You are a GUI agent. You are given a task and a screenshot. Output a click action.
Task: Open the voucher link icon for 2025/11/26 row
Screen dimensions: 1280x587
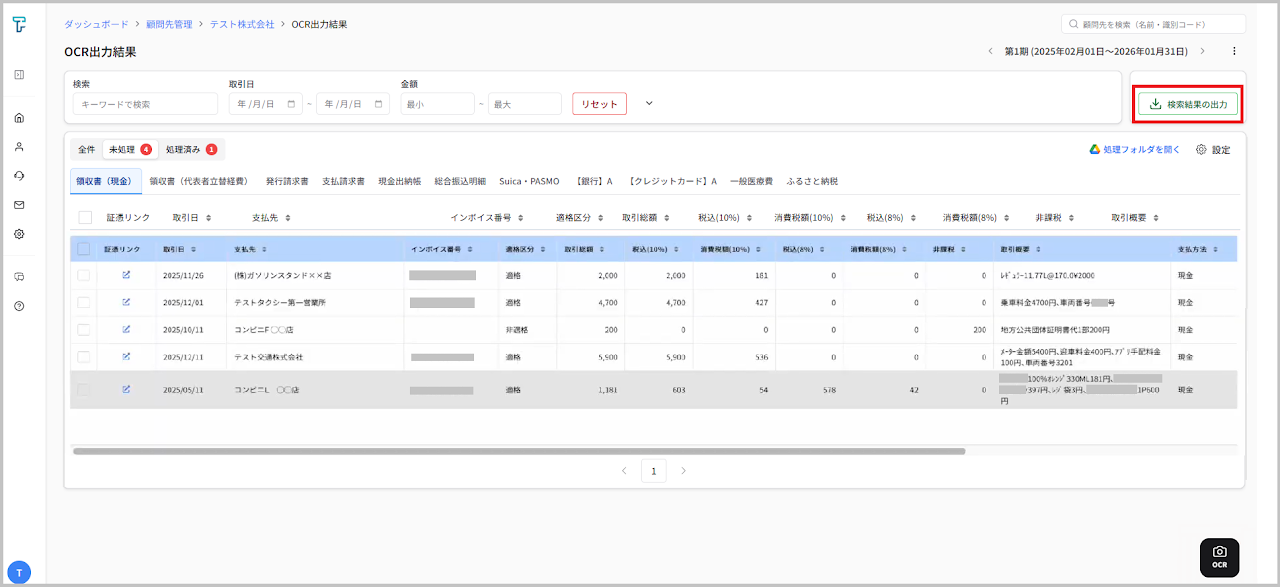pyautogui.click(x=126, y=274)
